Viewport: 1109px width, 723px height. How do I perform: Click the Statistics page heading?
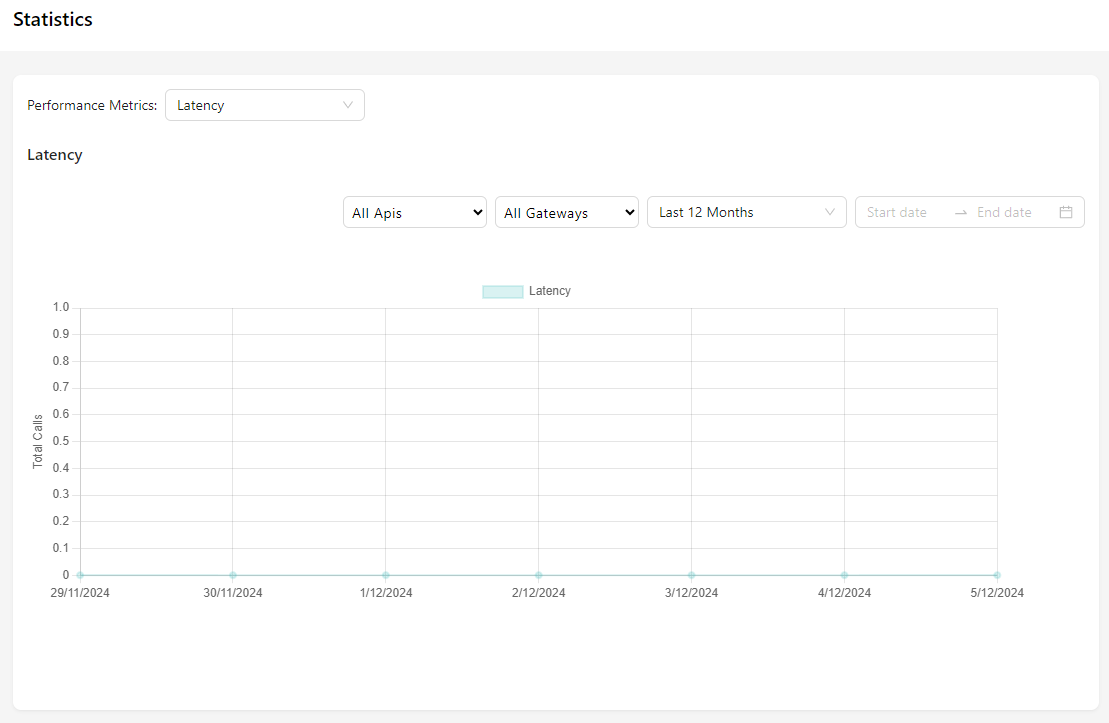(53, 20)
